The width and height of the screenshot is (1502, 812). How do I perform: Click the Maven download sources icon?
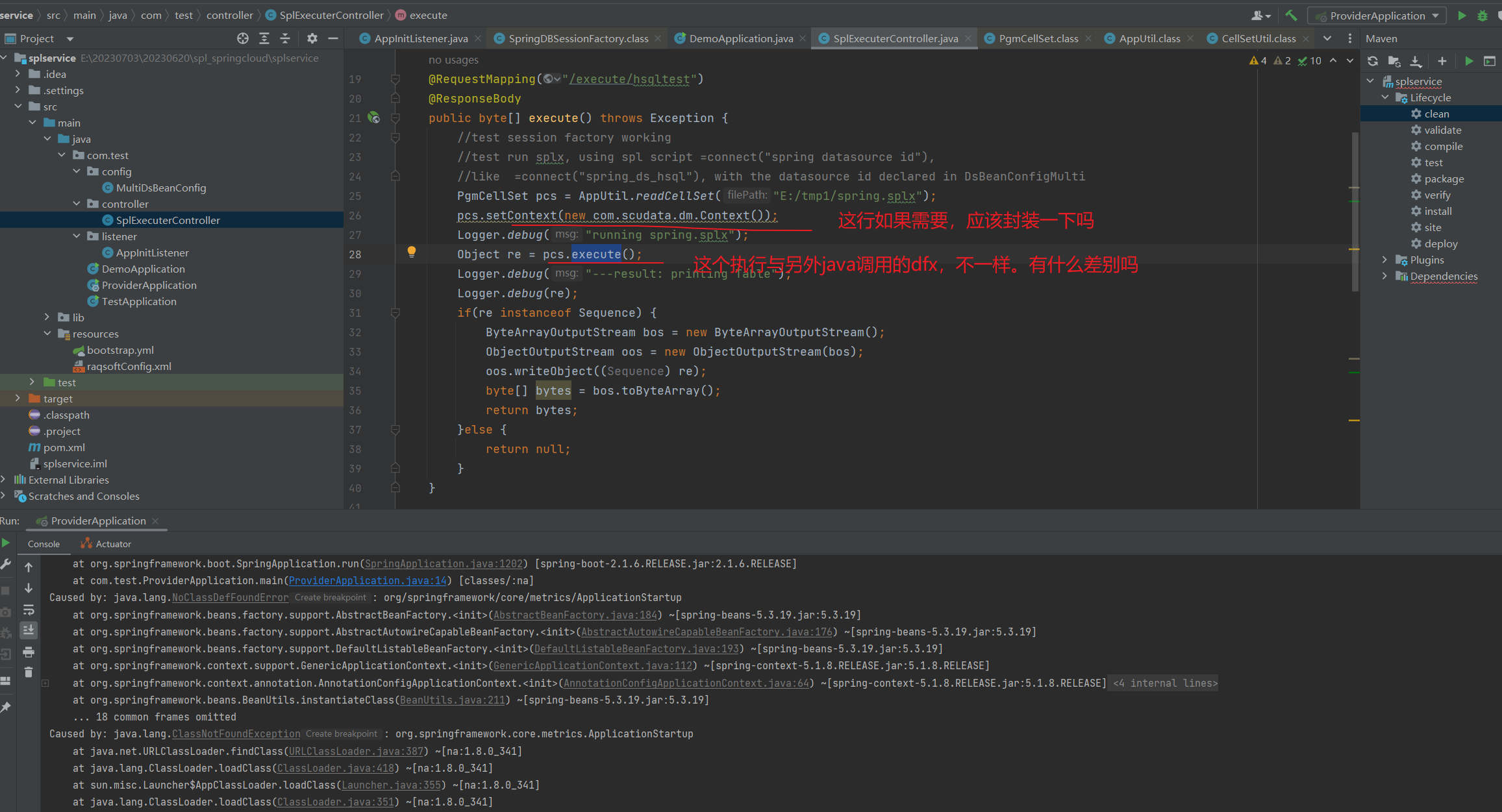[1416, 61]
